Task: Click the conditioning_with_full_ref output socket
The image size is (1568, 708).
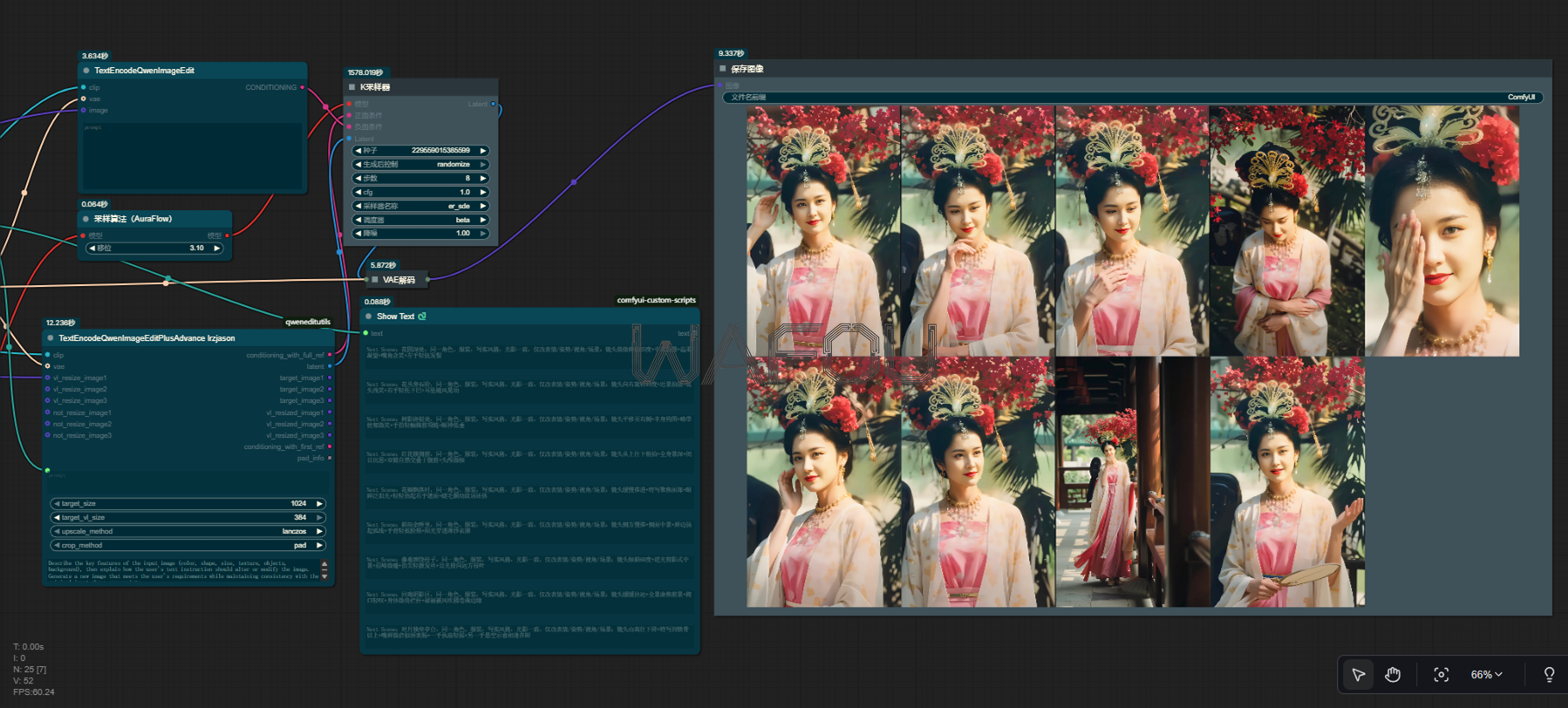Action: (x=330, y=356)
